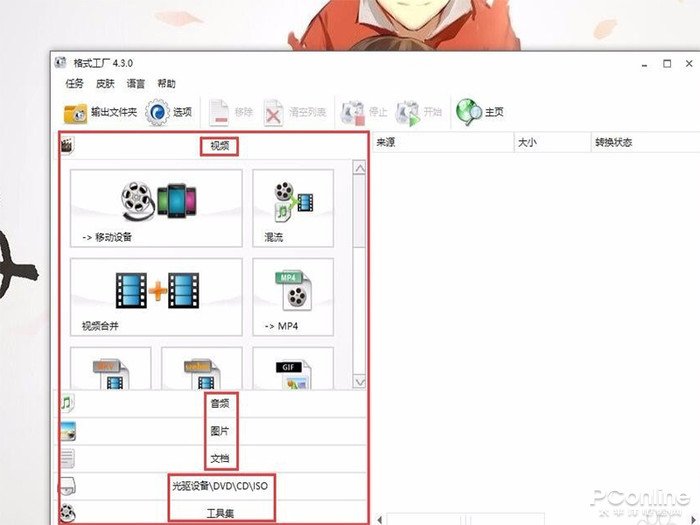Expand the 光驱设备\DVD\CD\ISO section
The height and width of the screenshot is (525, 700).
point(219,486)
